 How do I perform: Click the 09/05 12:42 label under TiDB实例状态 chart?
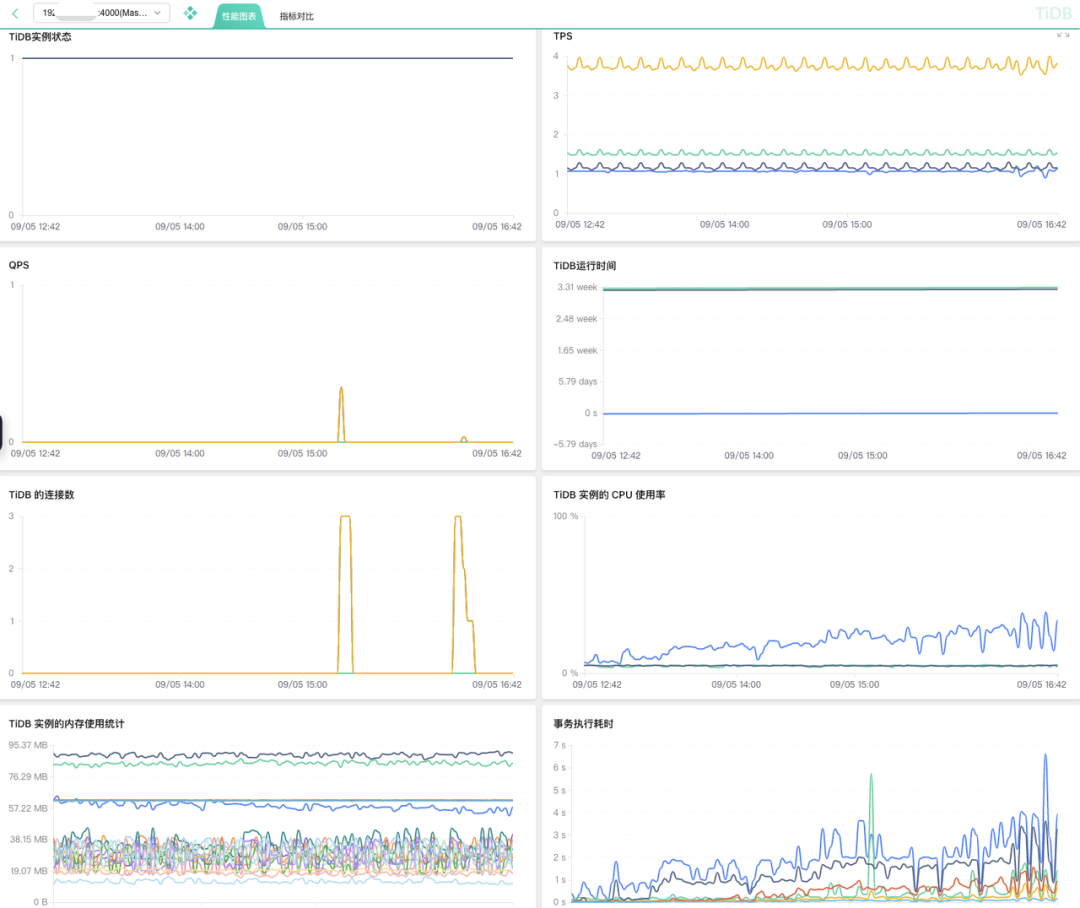(35, 227)
